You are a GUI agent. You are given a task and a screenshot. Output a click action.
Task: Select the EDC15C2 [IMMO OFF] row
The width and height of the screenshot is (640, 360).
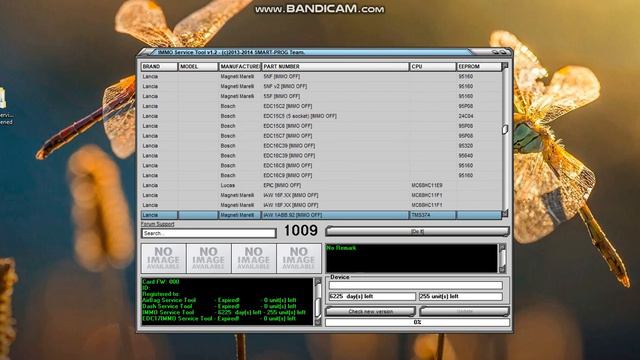tap(321, 106)
